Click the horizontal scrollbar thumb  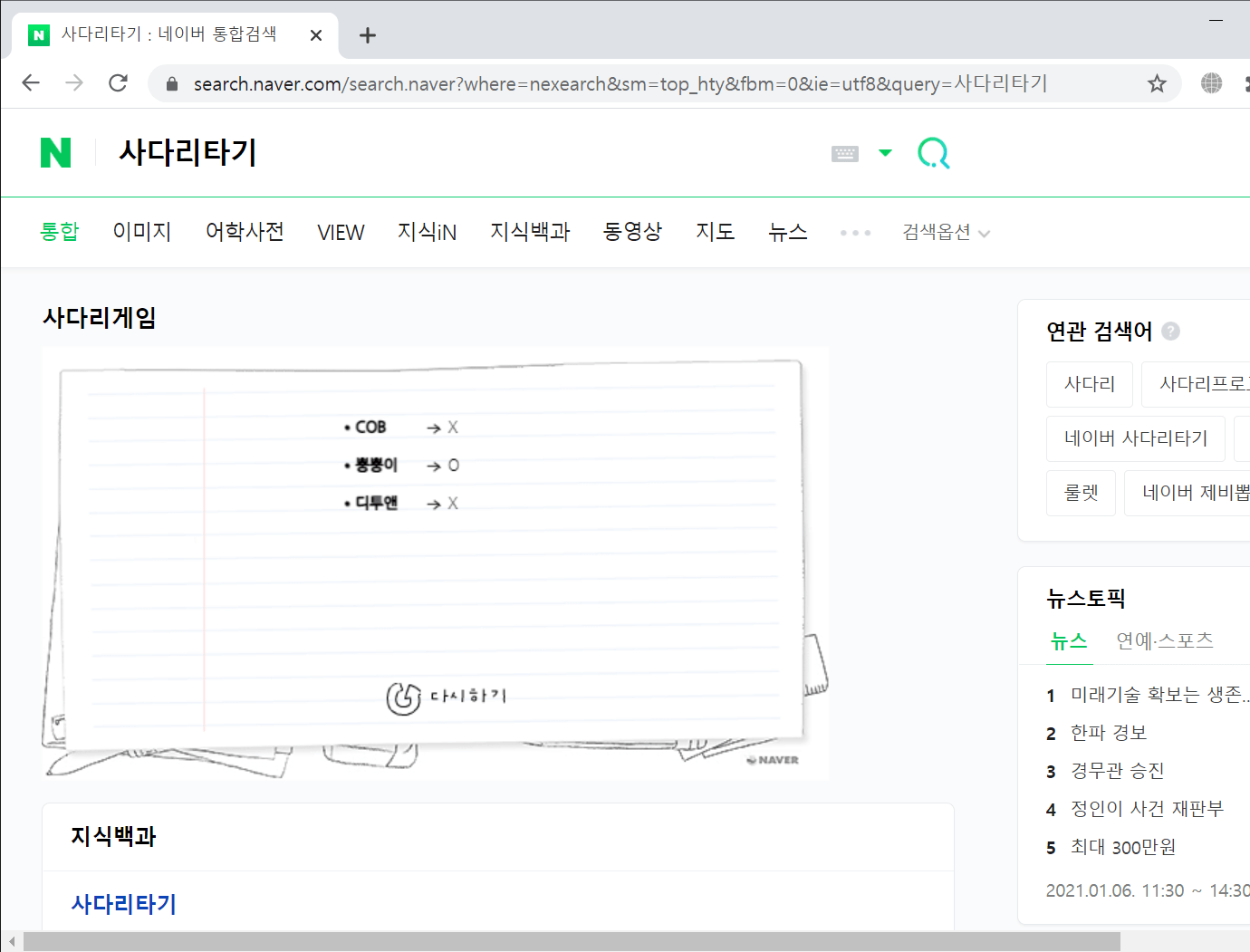click(x=572, y=942)
